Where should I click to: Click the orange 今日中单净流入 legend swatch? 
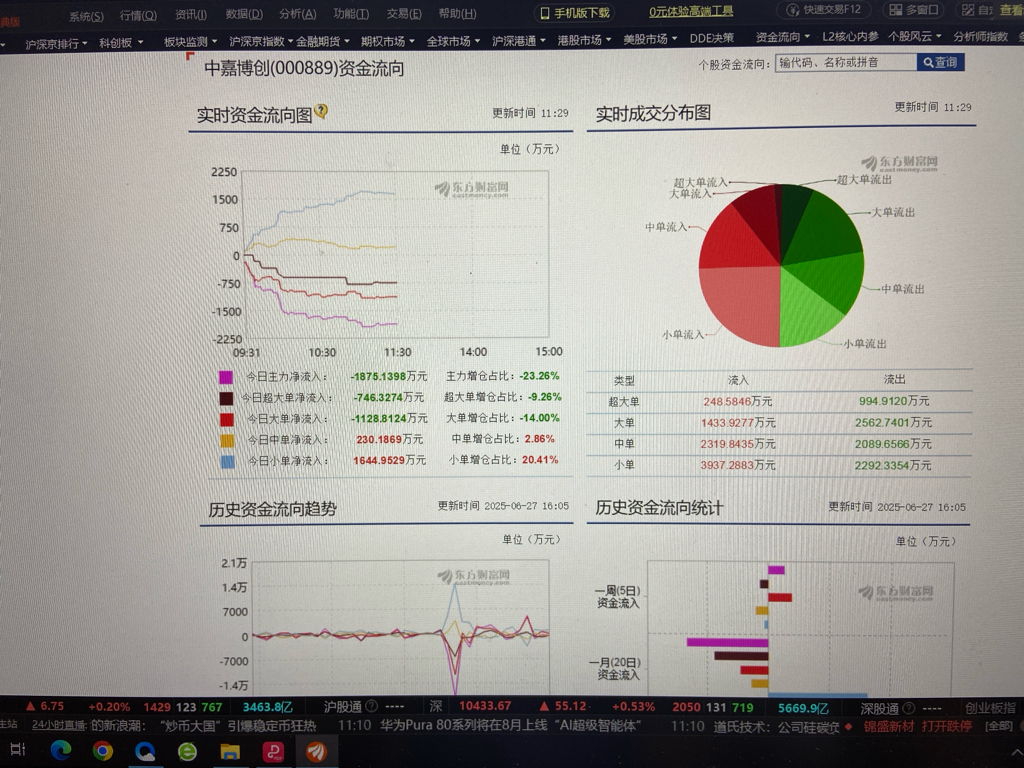point(227,440)
